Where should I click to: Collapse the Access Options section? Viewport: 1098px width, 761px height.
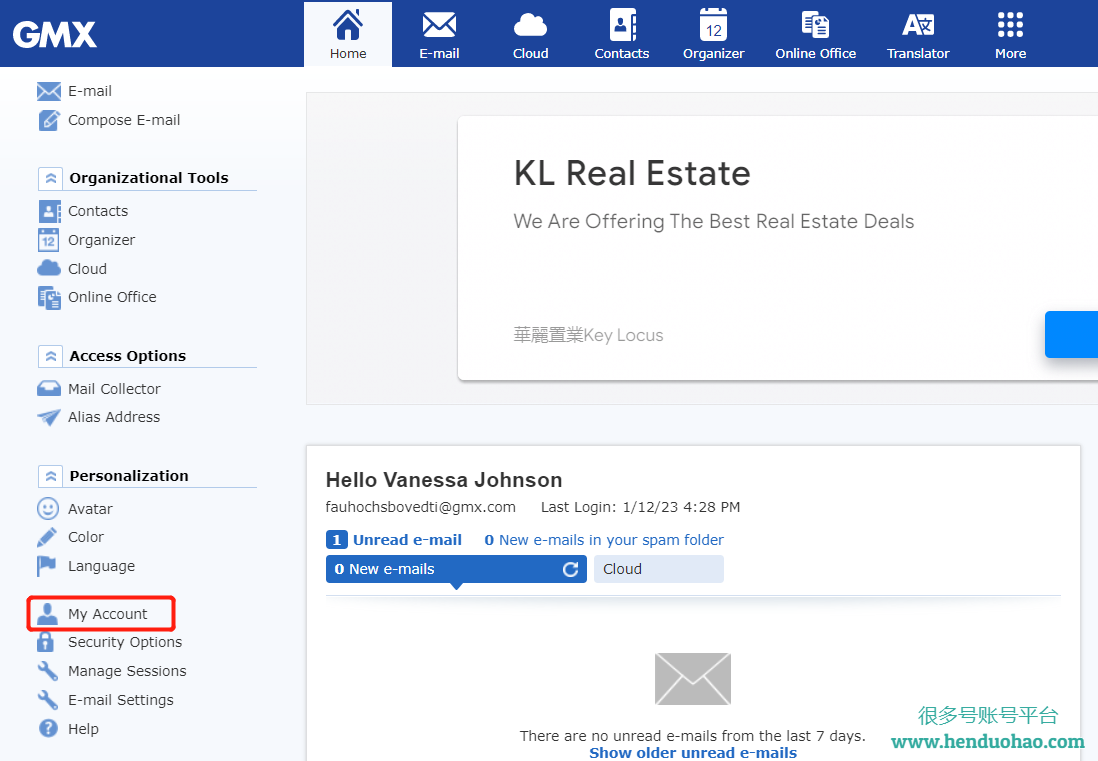click(x=50, y=356)
